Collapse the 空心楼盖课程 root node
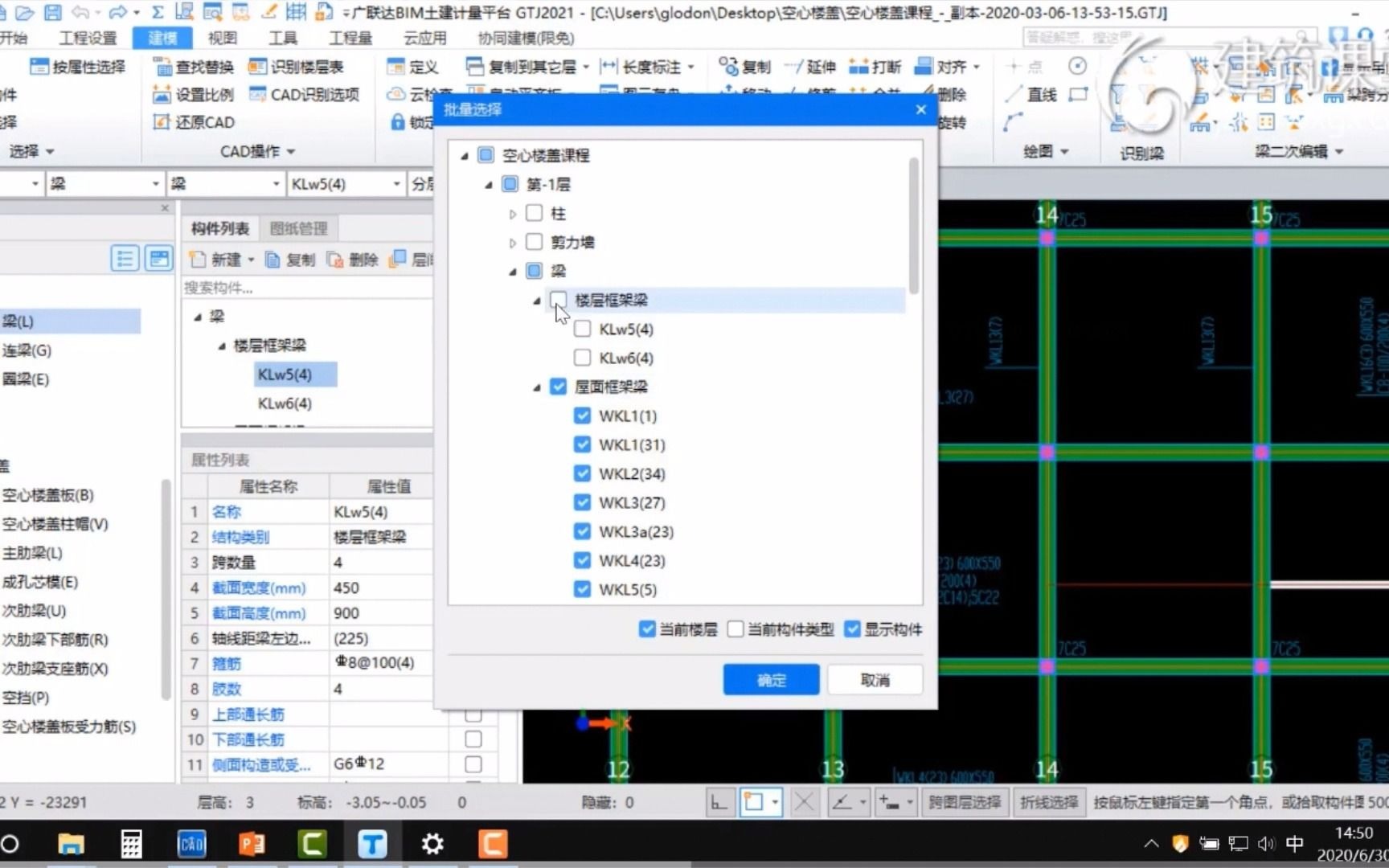This screenshot has width=1389, height=868. point(464,156)
